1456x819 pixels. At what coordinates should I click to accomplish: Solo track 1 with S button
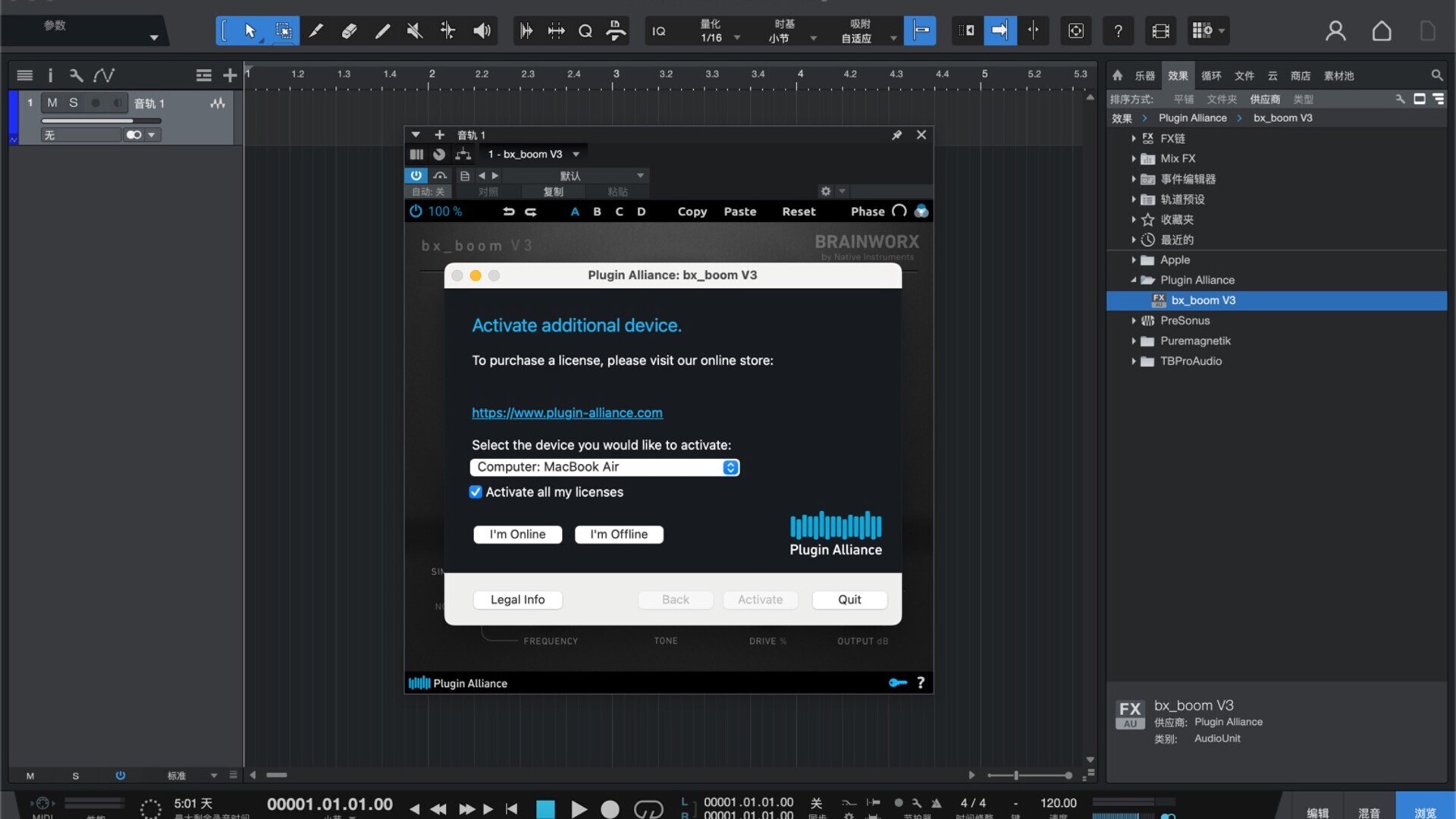pyautogui.click(x=74, y=103)
